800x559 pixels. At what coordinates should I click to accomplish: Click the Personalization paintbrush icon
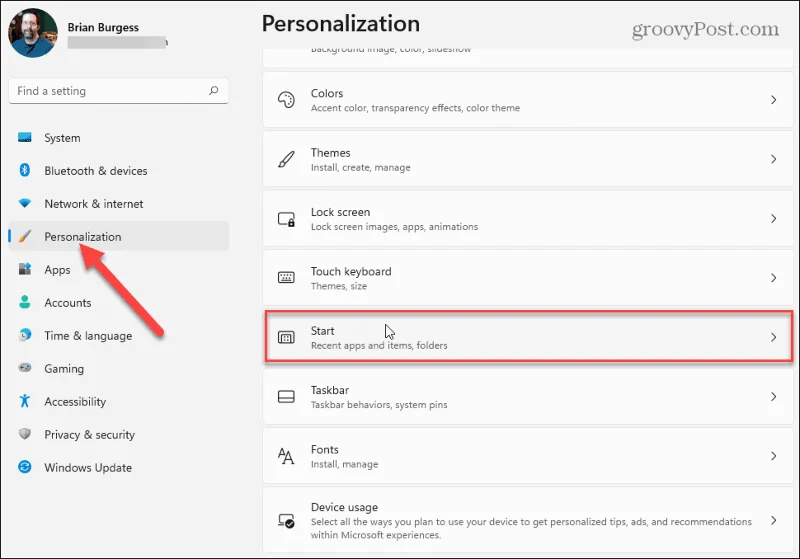click(x=24, y=236)
